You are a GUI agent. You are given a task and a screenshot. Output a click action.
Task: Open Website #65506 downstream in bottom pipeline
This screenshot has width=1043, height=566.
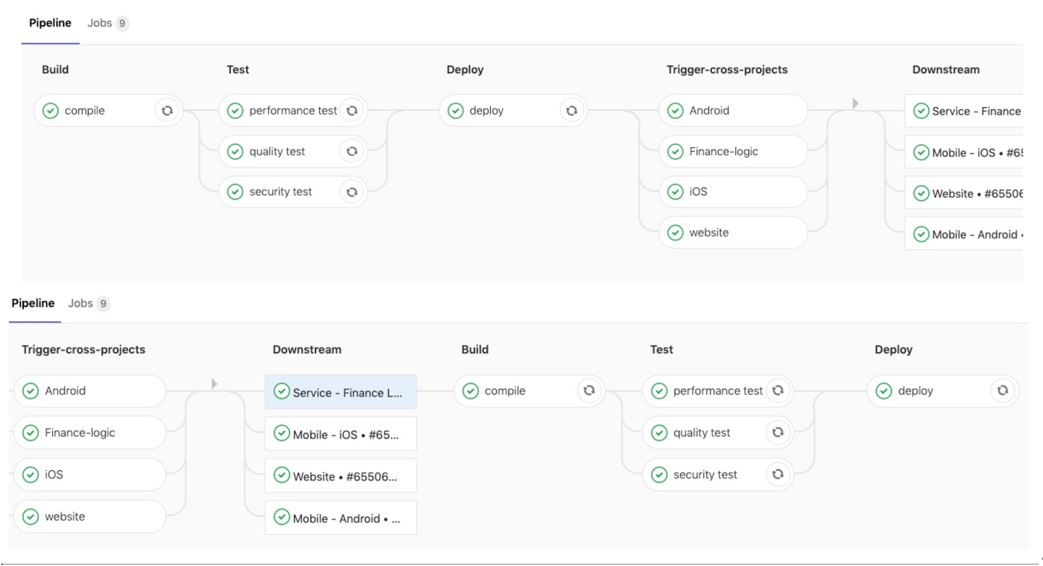click(x=341, y=476)
